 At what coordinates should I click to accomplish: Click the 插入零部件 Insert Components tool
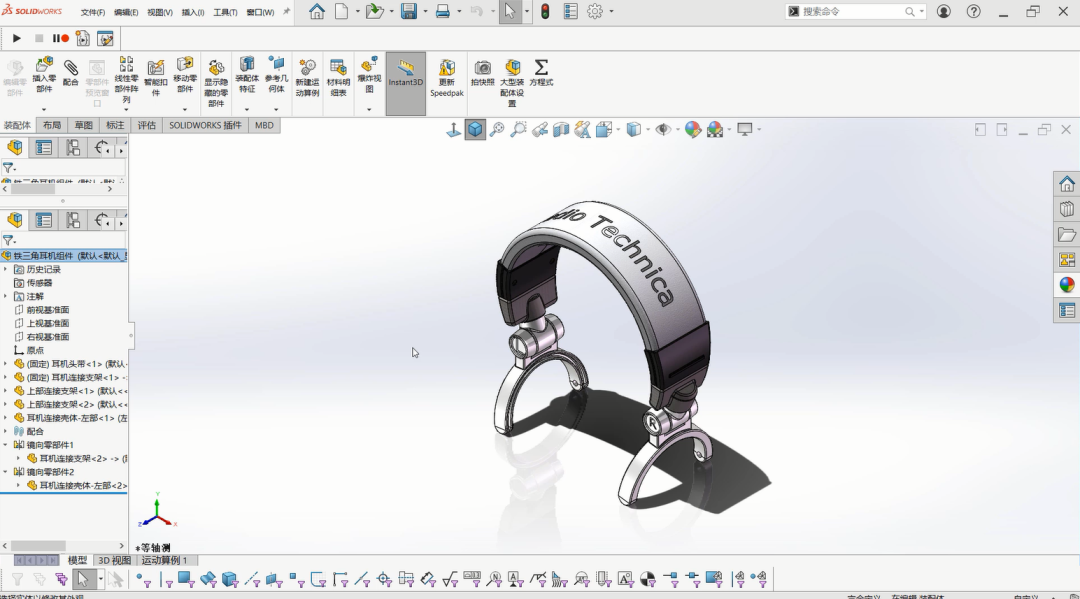click(44, 75)
